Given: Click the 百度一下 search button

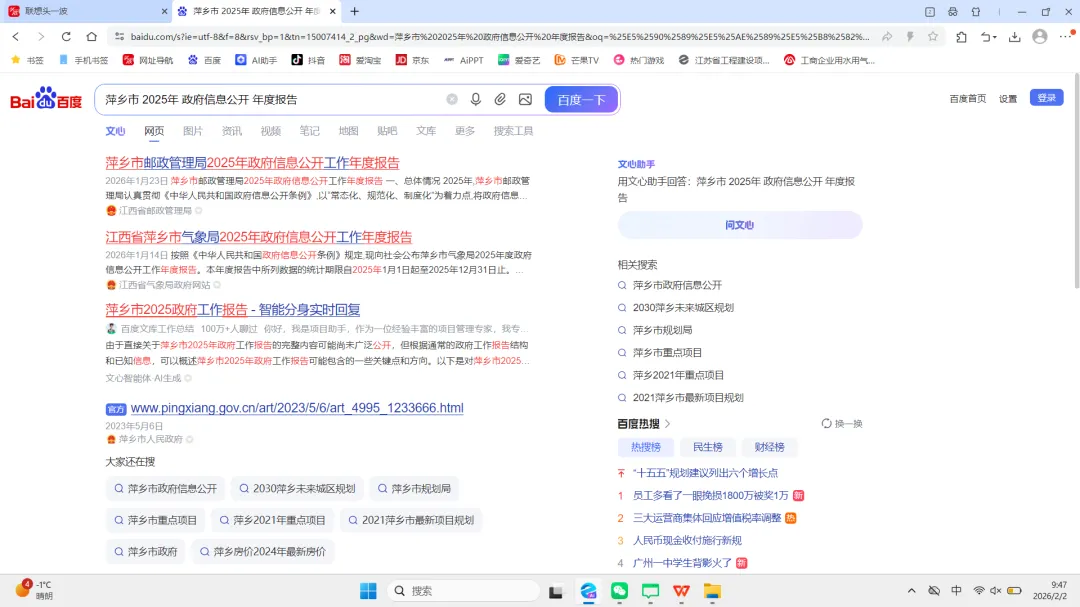Looking at the screenshot, I should tap(581, 99).
